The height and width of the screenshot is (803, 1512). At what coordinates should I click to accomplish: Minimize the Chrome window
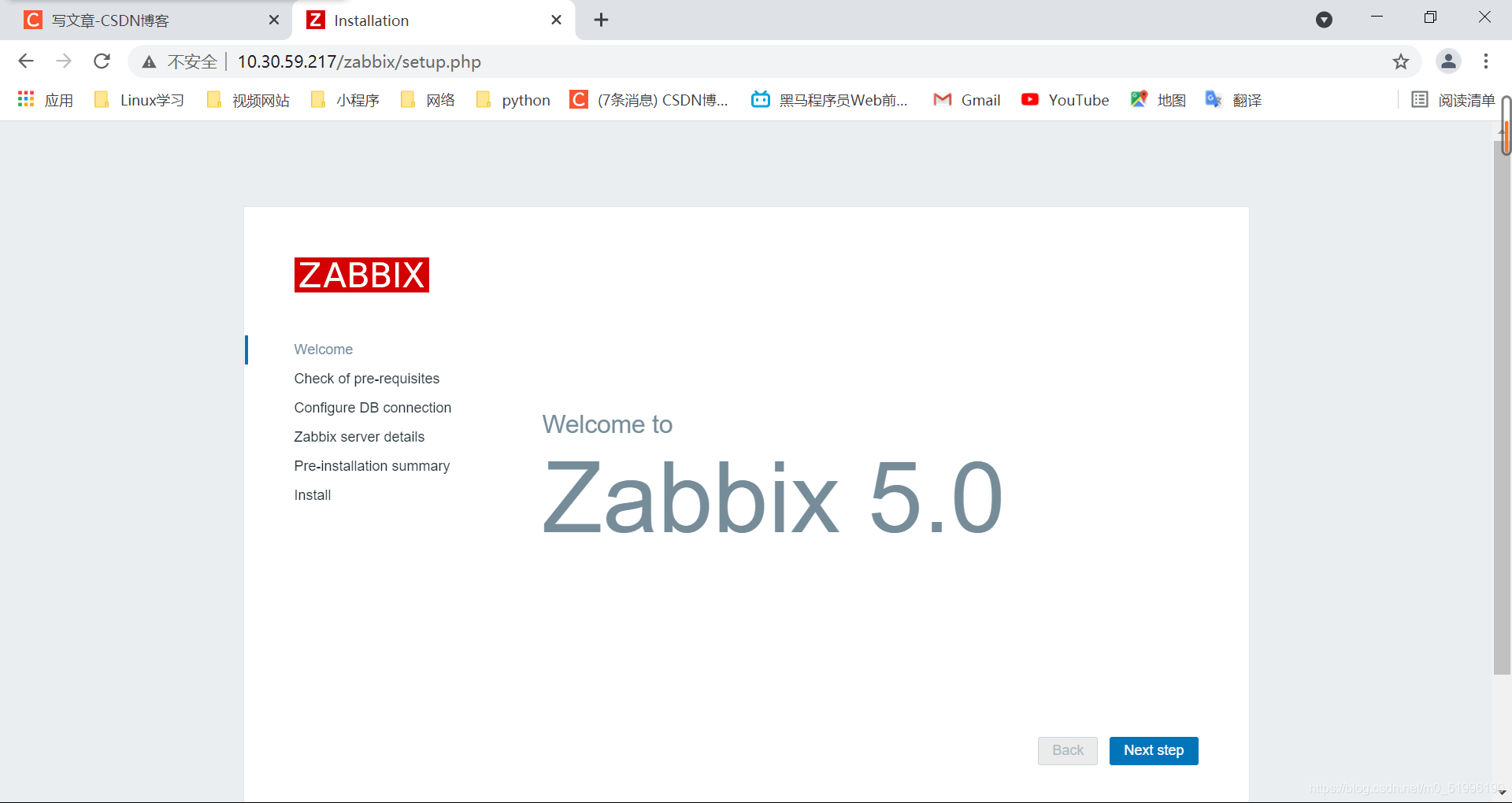(x=1377, y=17)
